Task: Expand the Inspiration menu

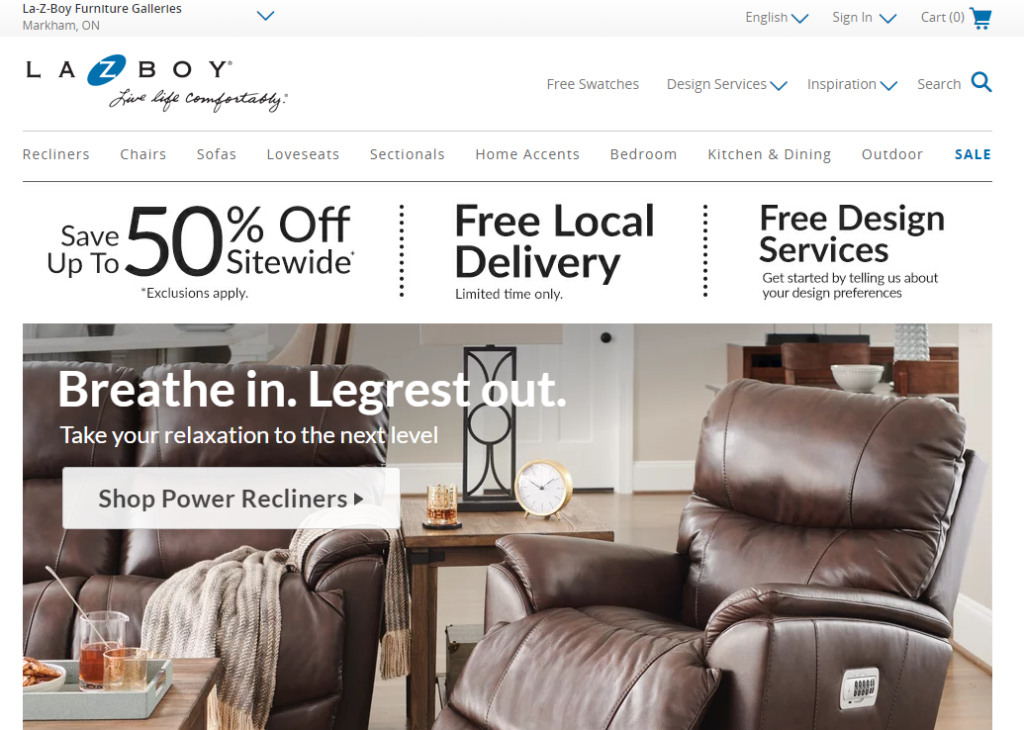Action: tap(852, 84)
